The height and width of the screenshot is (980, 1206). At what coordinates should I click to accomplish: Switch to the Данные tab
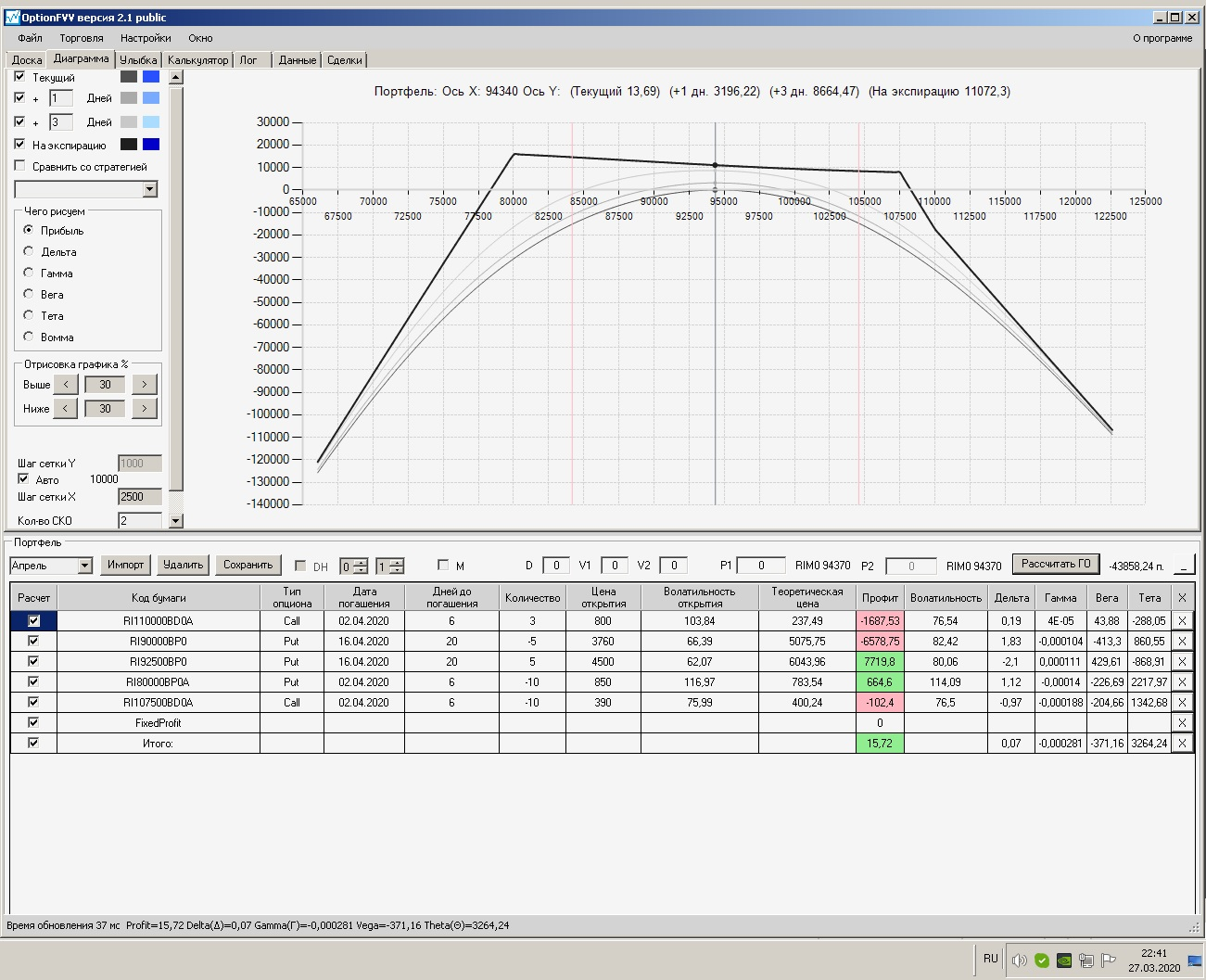click(298, 60)
